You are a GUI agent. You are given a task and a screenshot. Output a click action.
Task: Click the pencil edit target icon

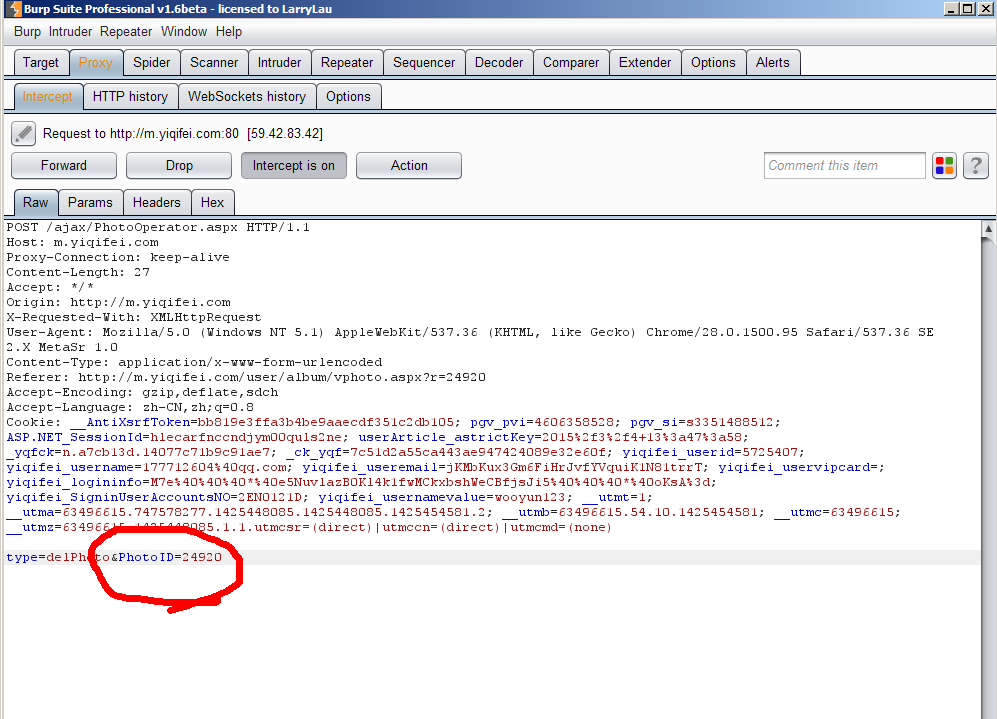tap(24, 134)
